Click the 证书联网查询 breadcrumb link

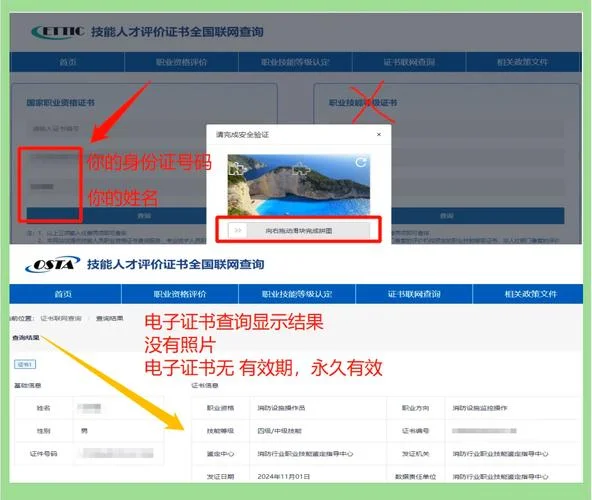(61, 318)
